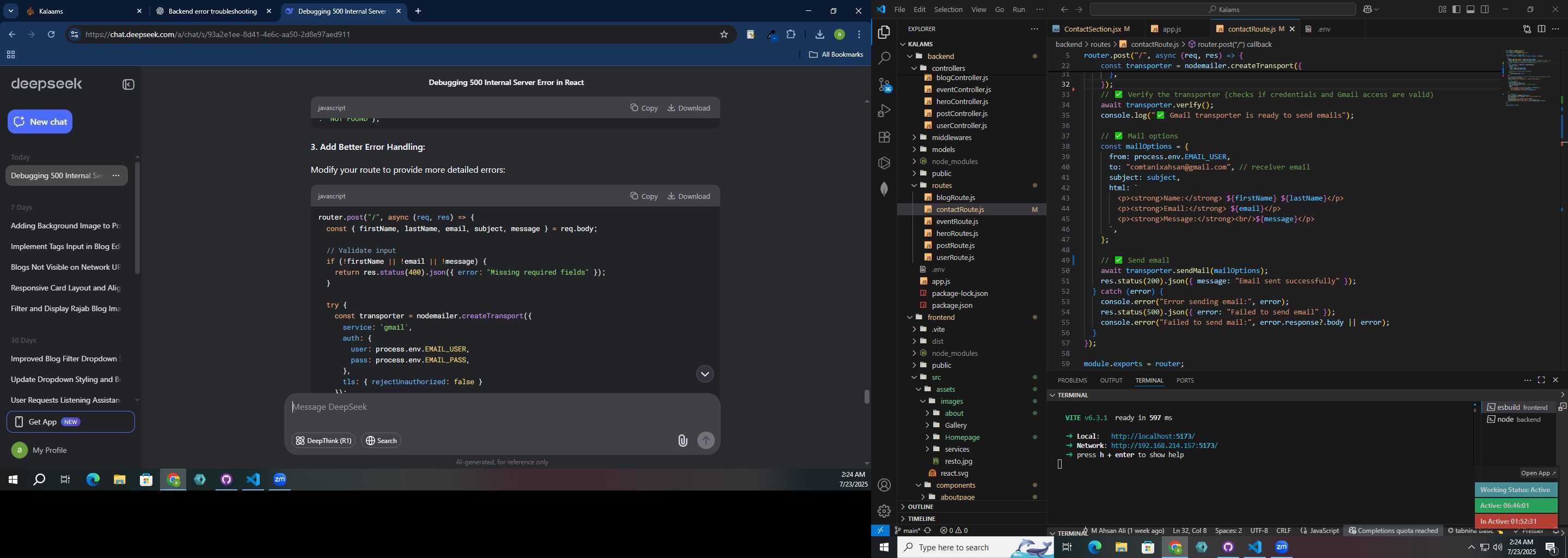Switch to the PROBLEMS panel tab

pyautogui.click(x=1072, y=380)
